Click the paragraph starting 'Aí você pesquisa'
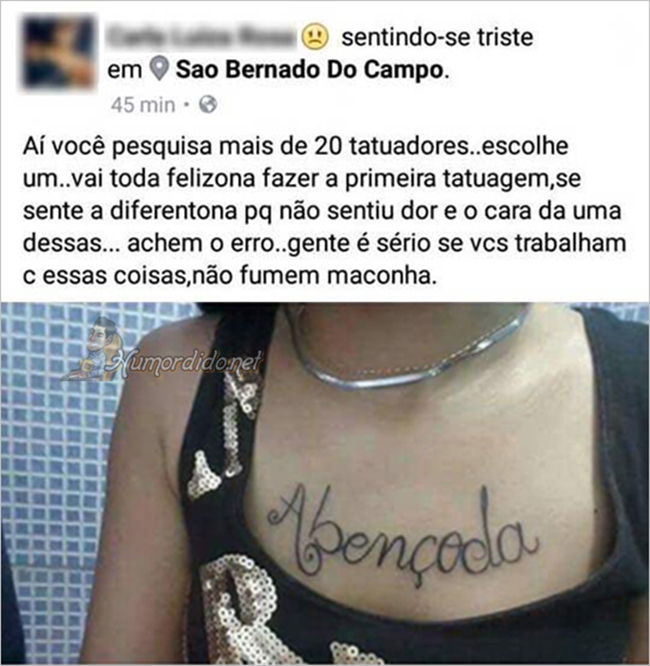This screenshot has width=650, height=666. (x=325, y=211)
